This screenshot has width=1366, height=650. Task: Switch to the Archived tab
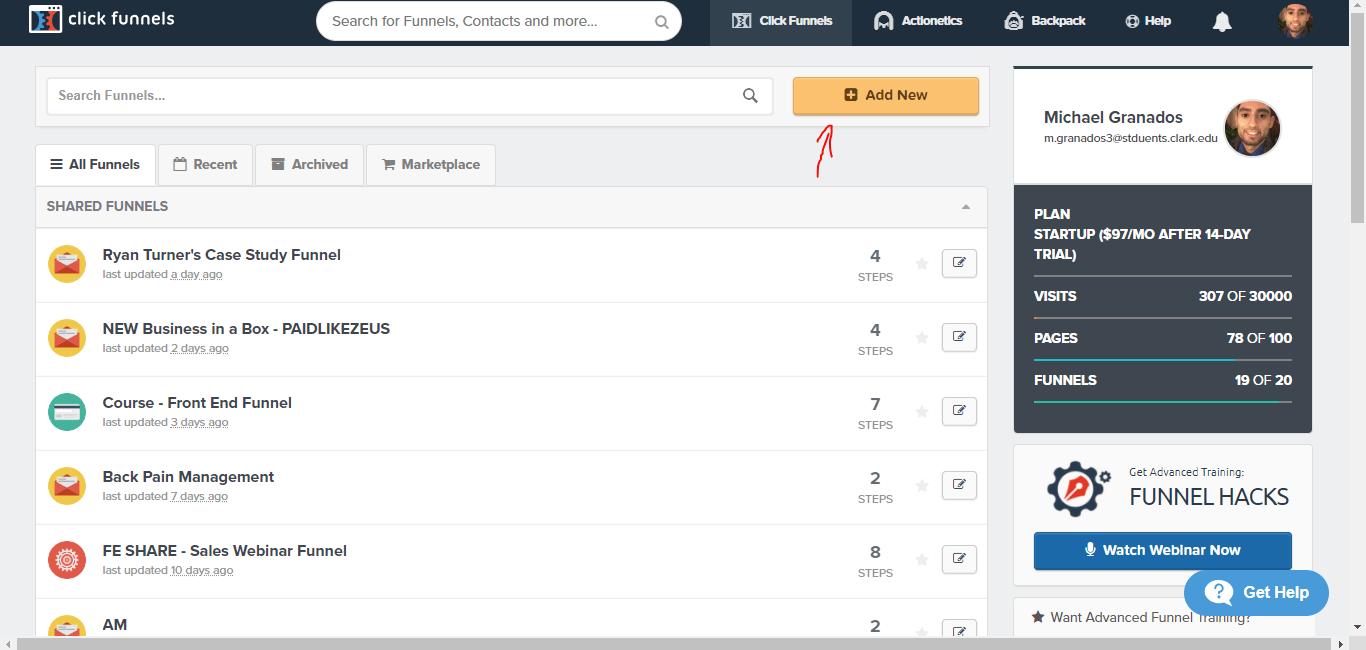[x=309, y=165]
